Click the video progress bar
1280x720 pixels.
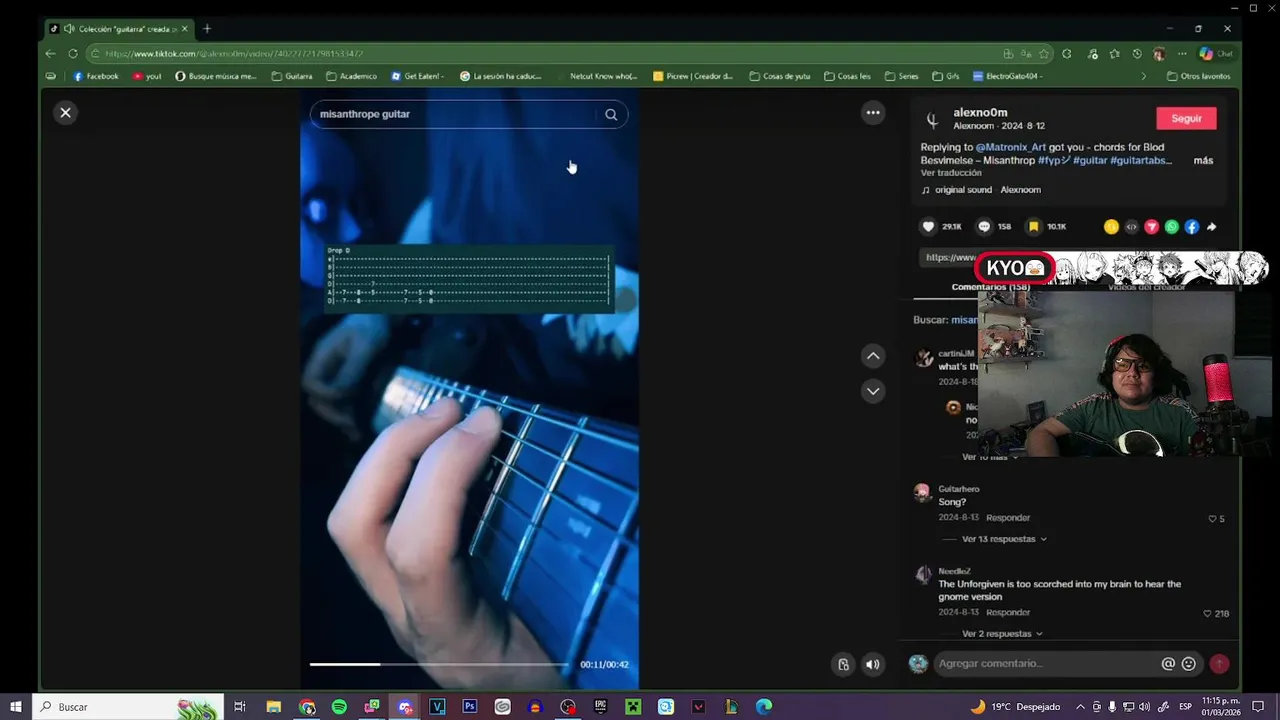click(x=439, y=664)
